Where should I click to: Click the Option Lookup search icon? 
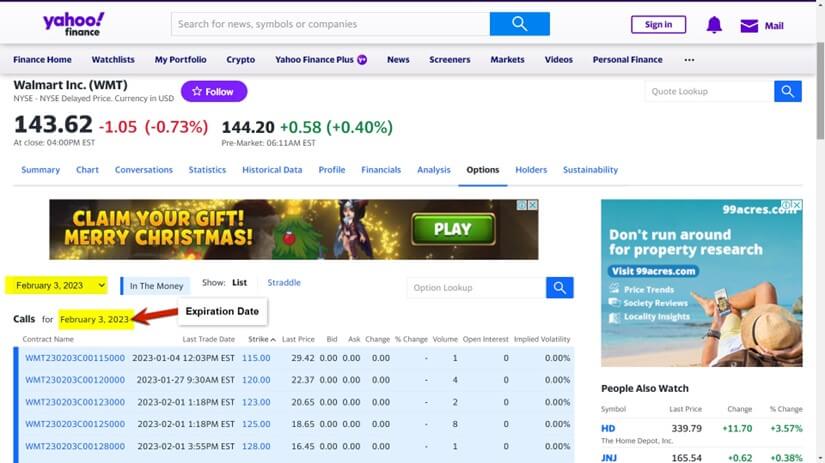point(560,288)
